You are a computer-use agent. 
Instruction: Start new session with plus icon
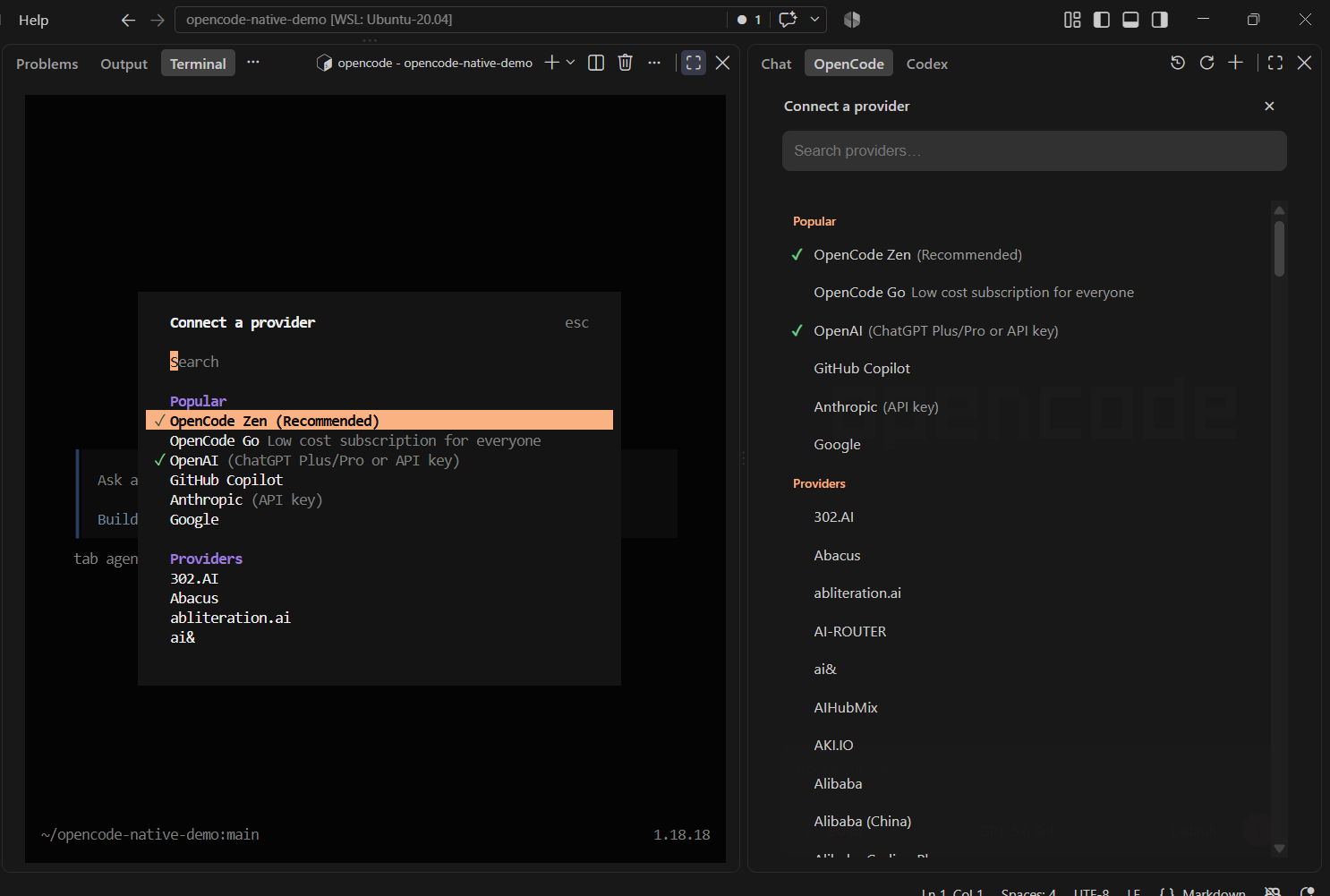[1236, 63]
